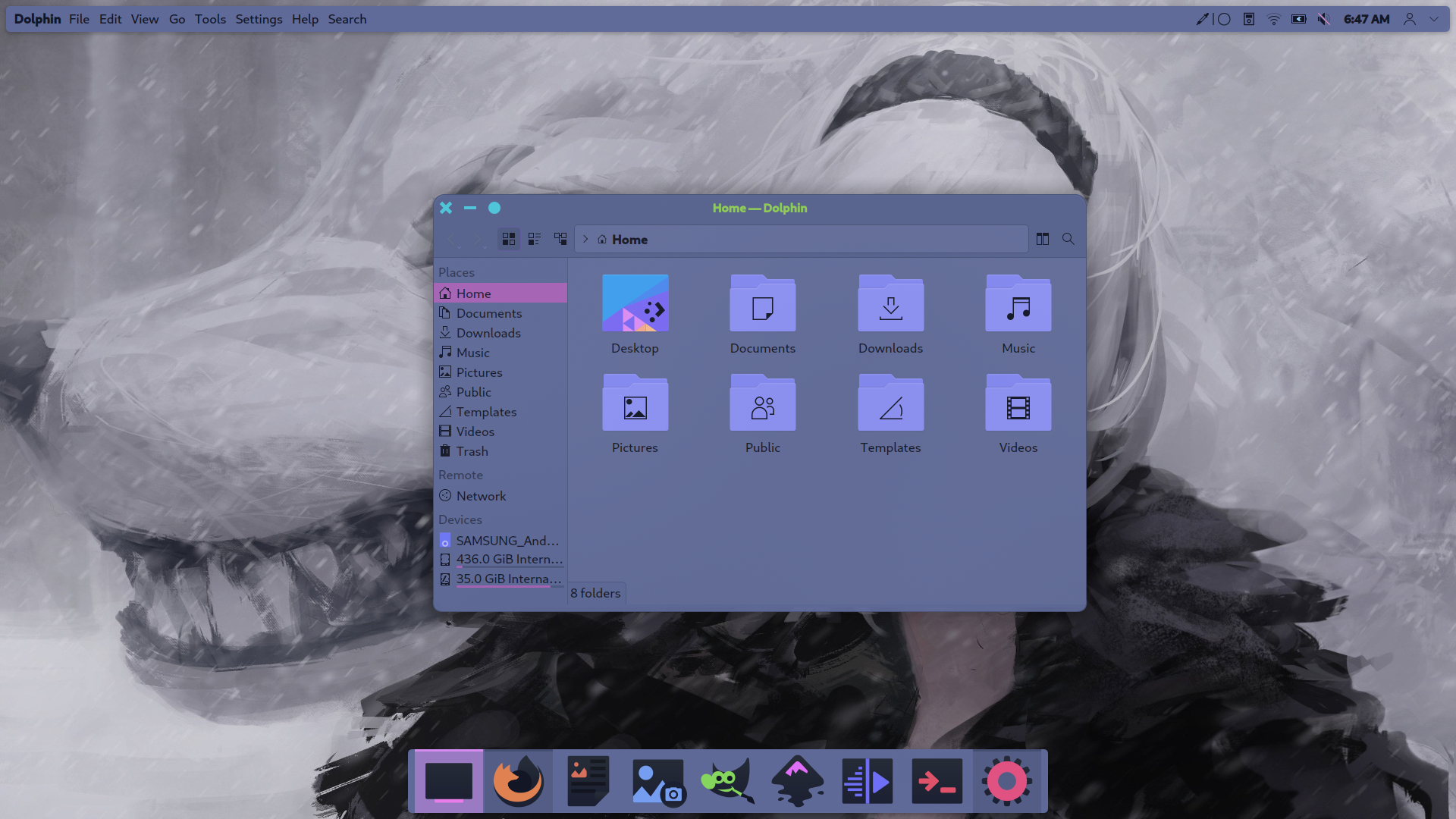Select SAMSUNG_And... device
Image resolution: width=1456 pixels, height=819 pixels.
pyautogui.click(x=500, y=541)
